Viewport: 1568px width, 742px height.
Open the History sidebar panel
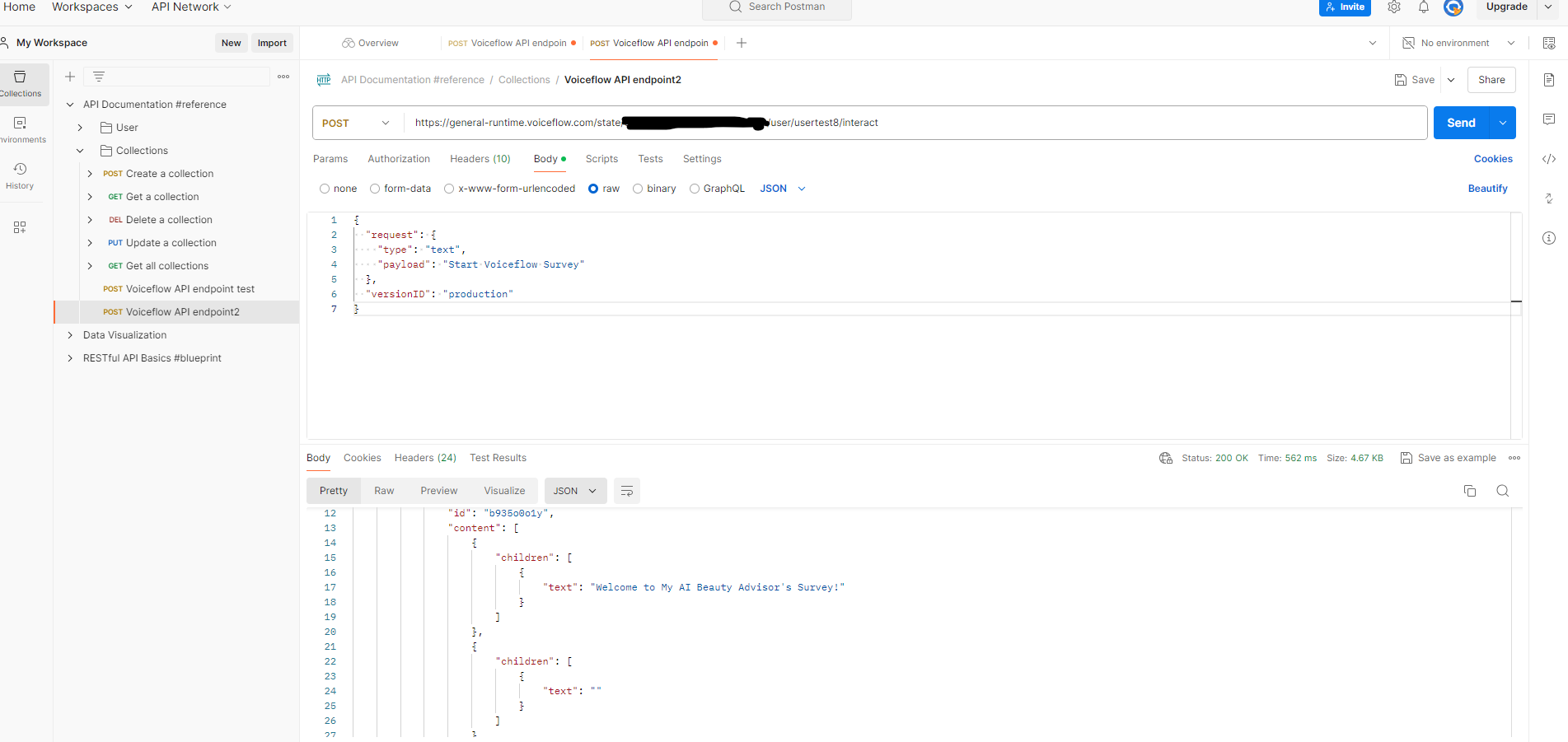(20, 176)
